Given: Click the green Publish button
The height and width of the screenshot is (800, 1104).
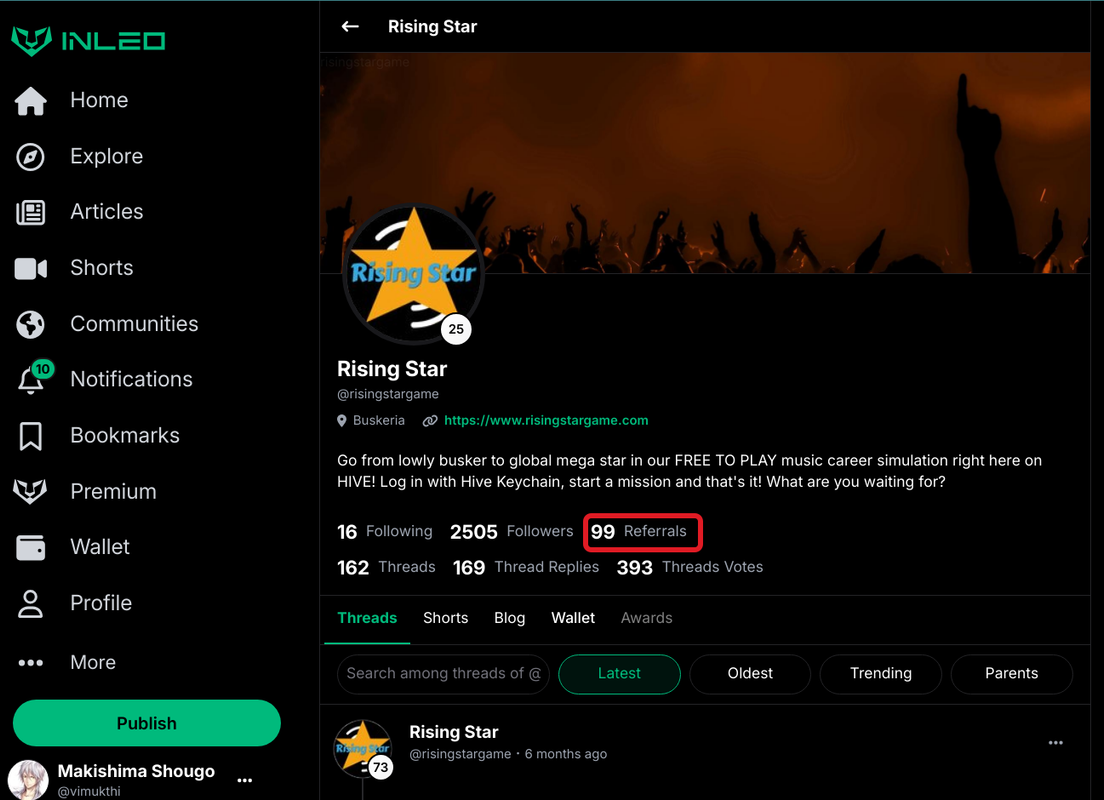Looking at the screenshot, I should coord(146,723).
